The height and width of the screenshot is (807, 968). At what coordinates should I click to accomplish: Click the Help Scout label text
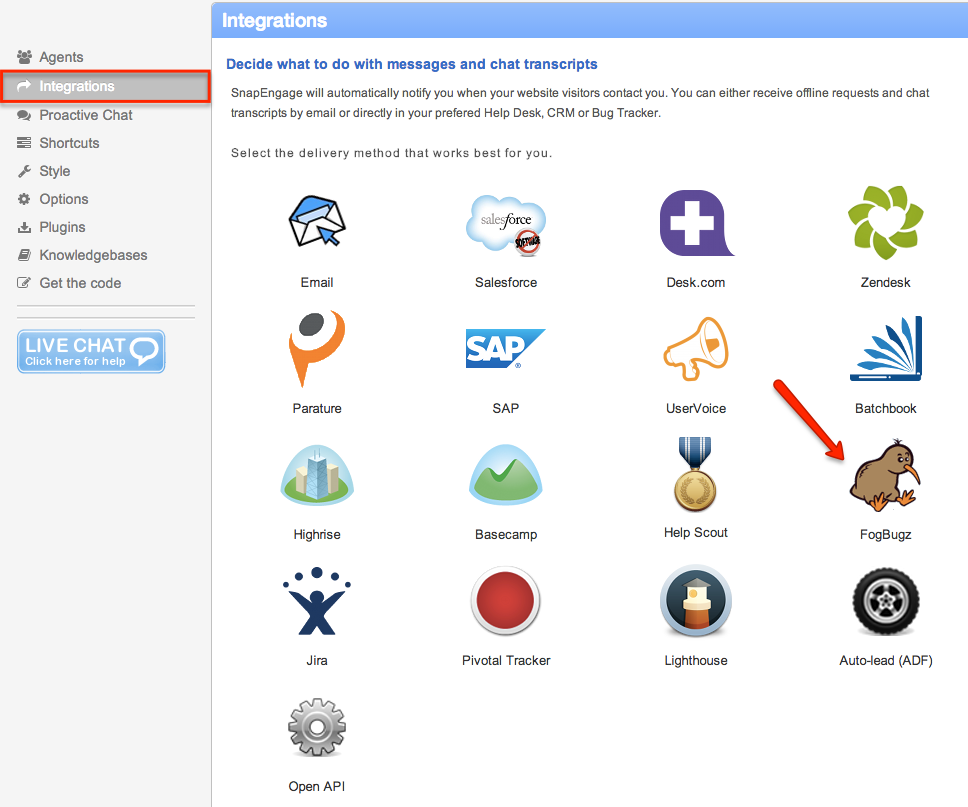coord(696,532)
